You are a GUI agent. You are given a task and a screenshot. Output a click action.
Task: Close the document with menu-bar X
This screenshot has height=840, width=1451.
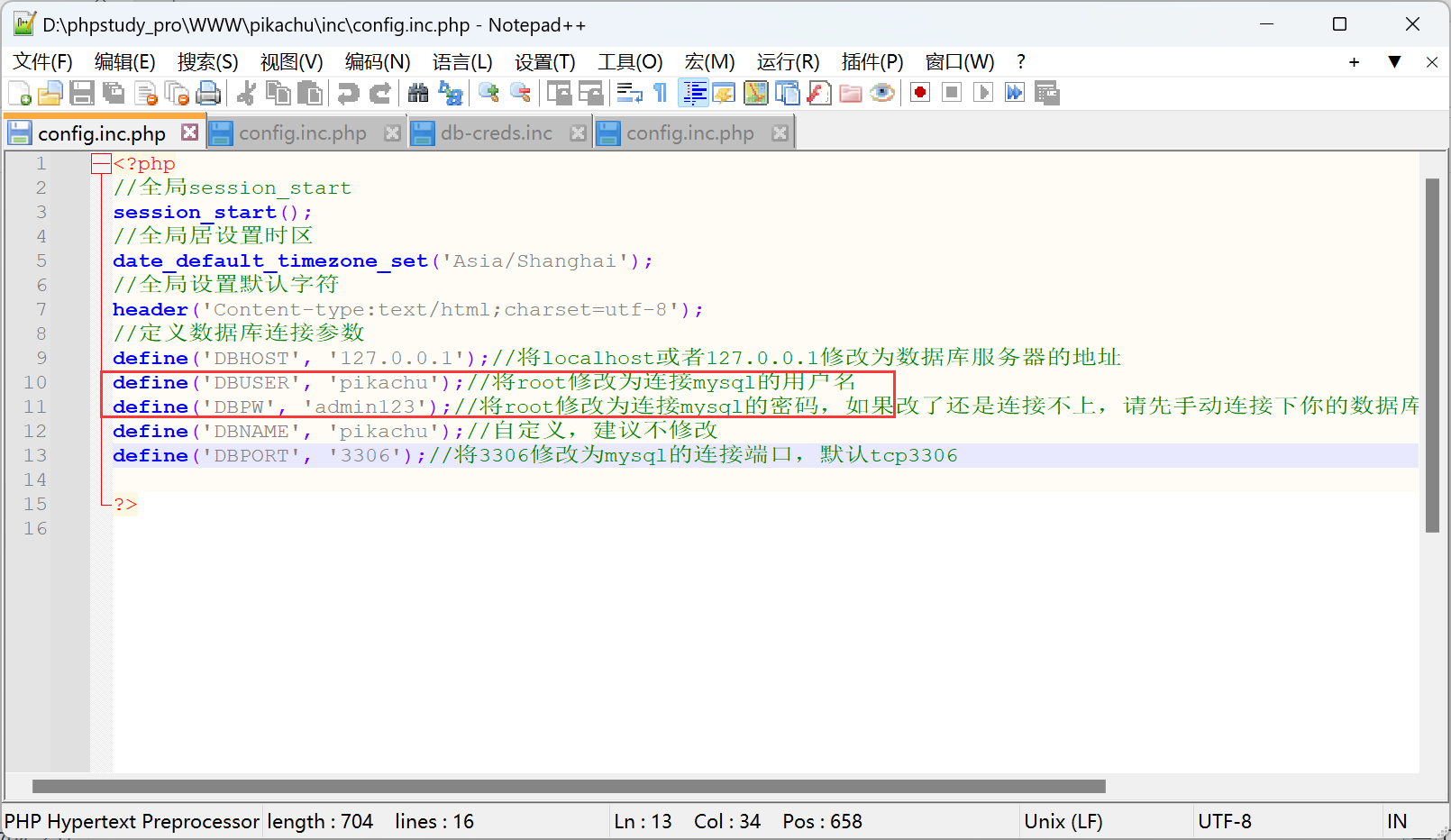1432,62
